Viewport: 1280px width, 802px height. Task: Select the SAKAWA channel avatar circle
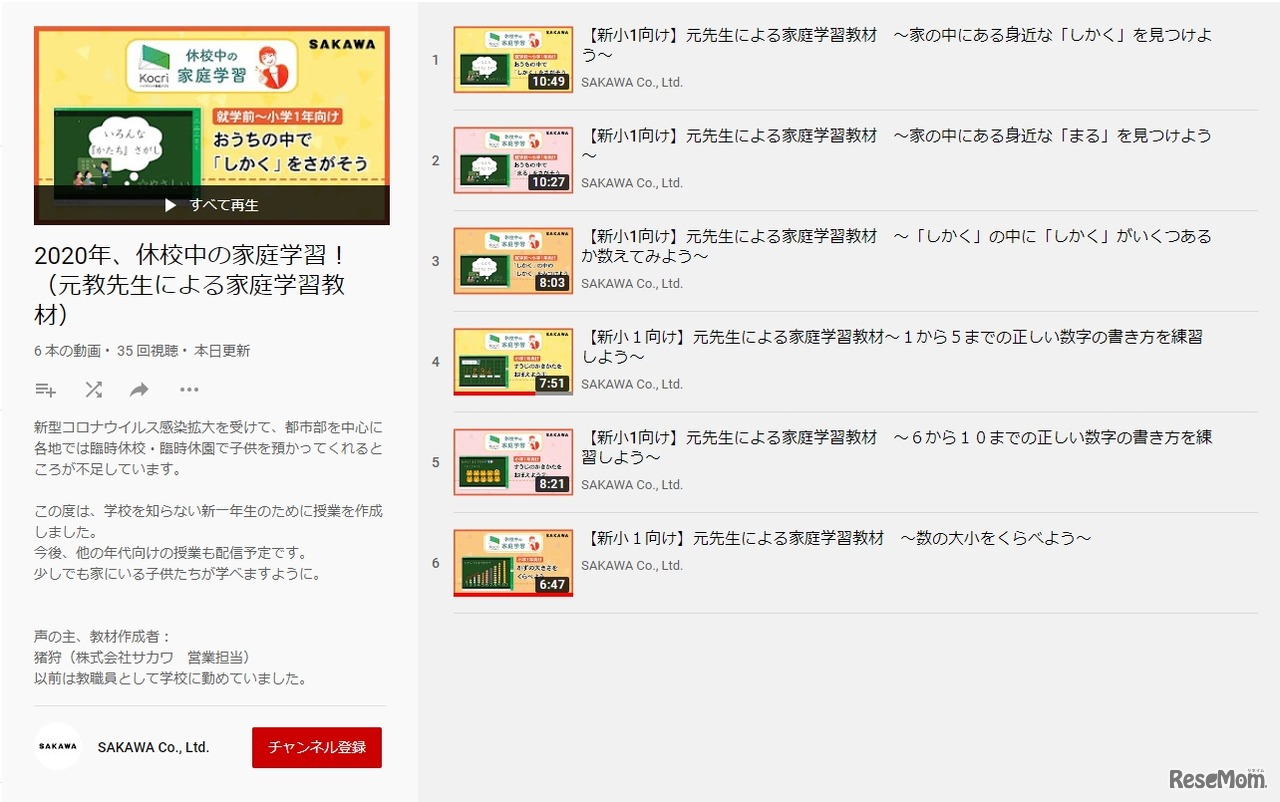[x=57, y=747]
